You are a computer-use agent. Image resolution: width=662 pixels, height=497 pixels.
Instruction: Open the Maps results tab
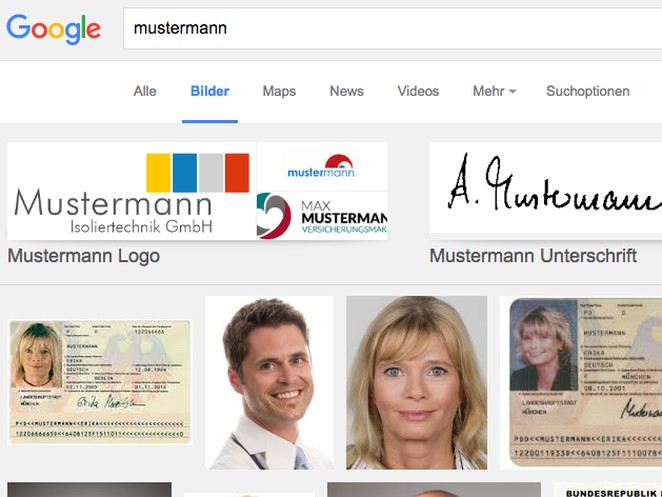coord(279,91)
